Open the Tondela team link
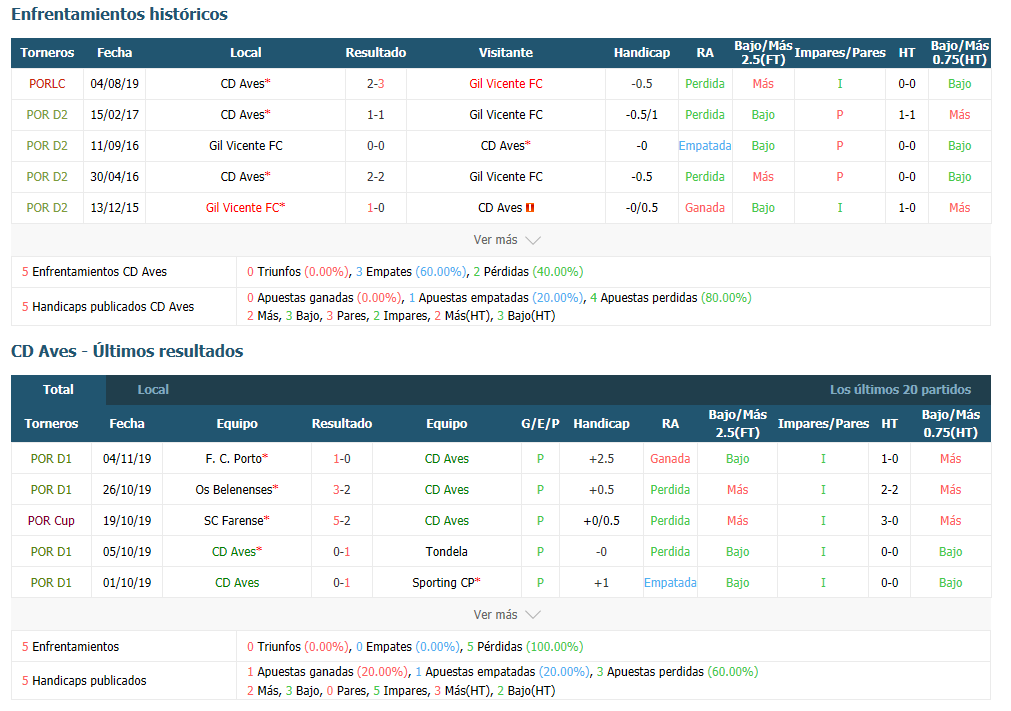 tap(446, 552)
